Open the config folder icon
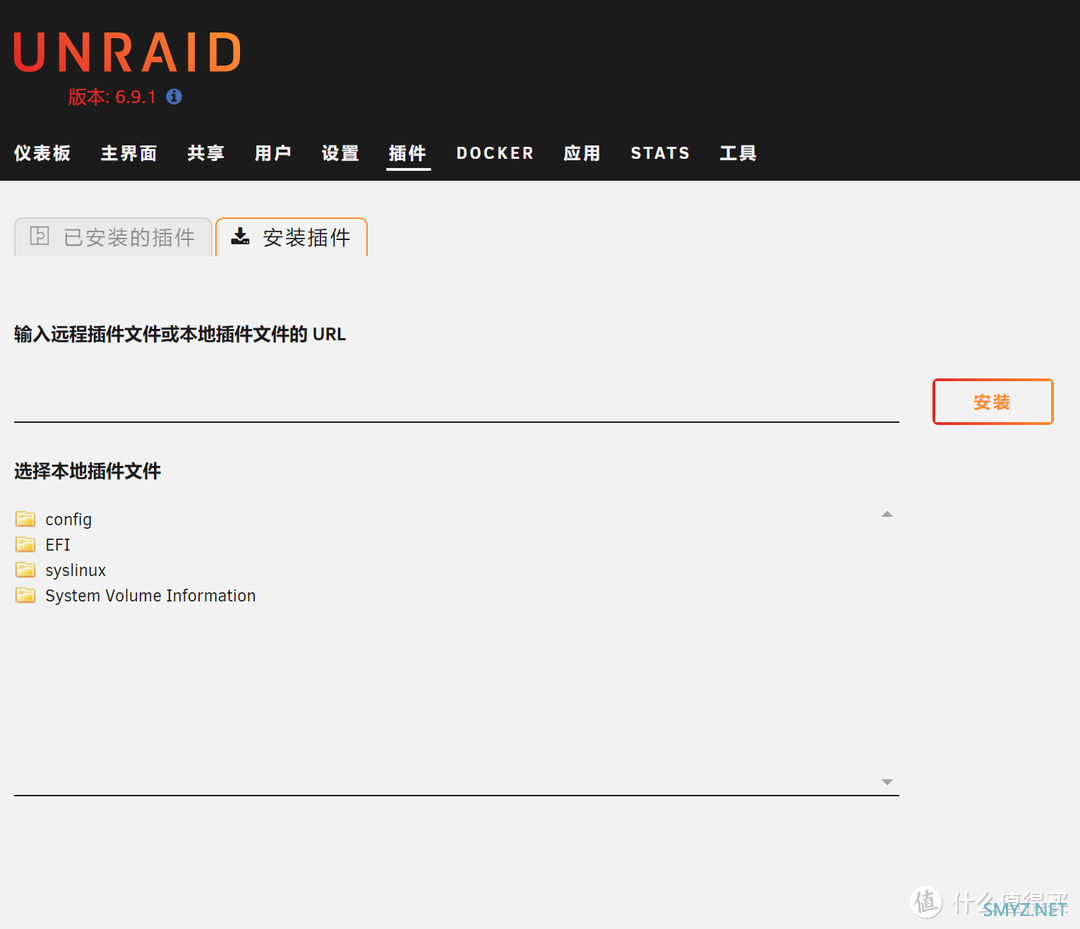1080x929 pixels. (25, 519)
